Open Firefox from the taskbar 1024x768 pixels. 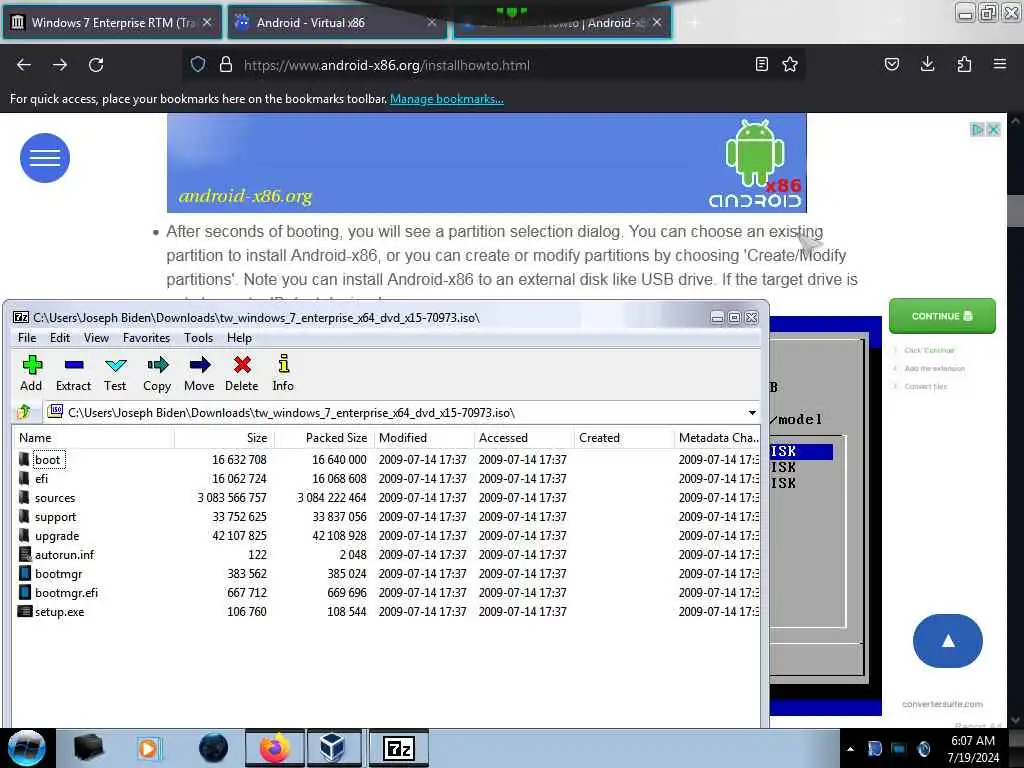click(x=275, y=748)
